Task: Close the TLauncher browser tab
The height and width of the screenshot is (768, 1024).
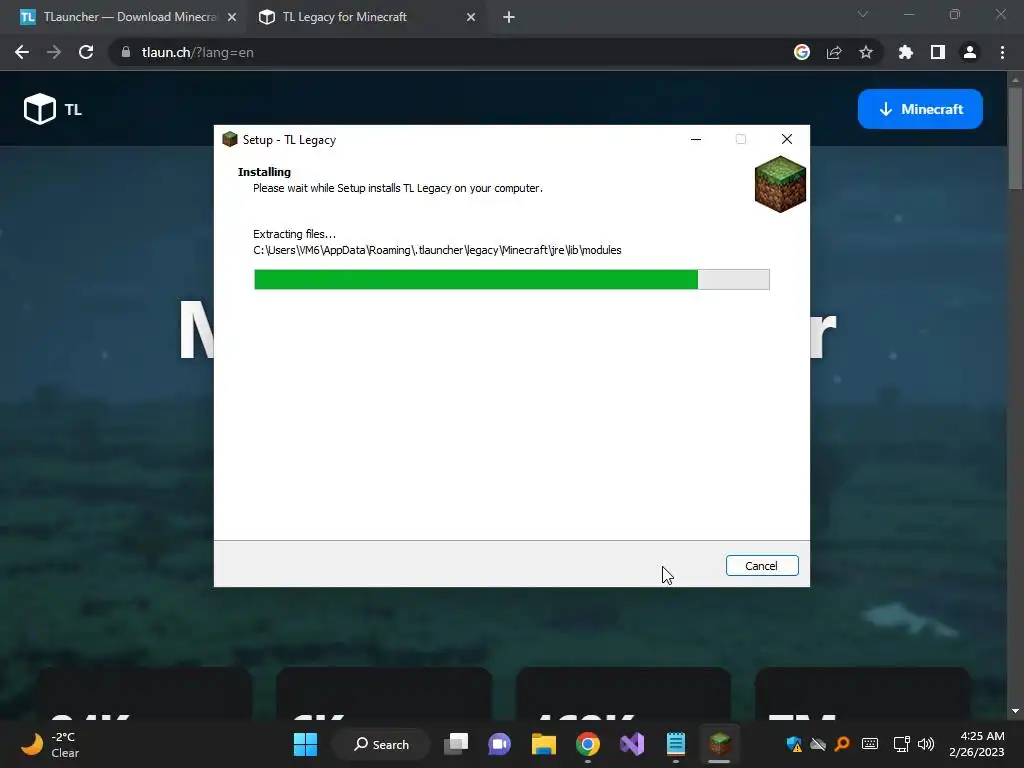Action: 232,17
